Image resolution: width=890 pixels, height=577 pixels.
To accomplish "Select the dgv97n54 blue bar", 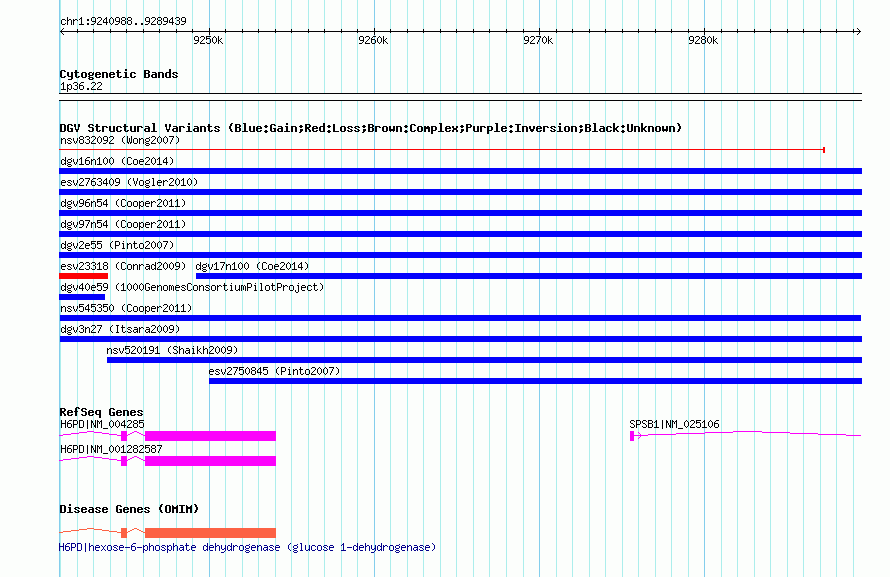I will point(460,234).
